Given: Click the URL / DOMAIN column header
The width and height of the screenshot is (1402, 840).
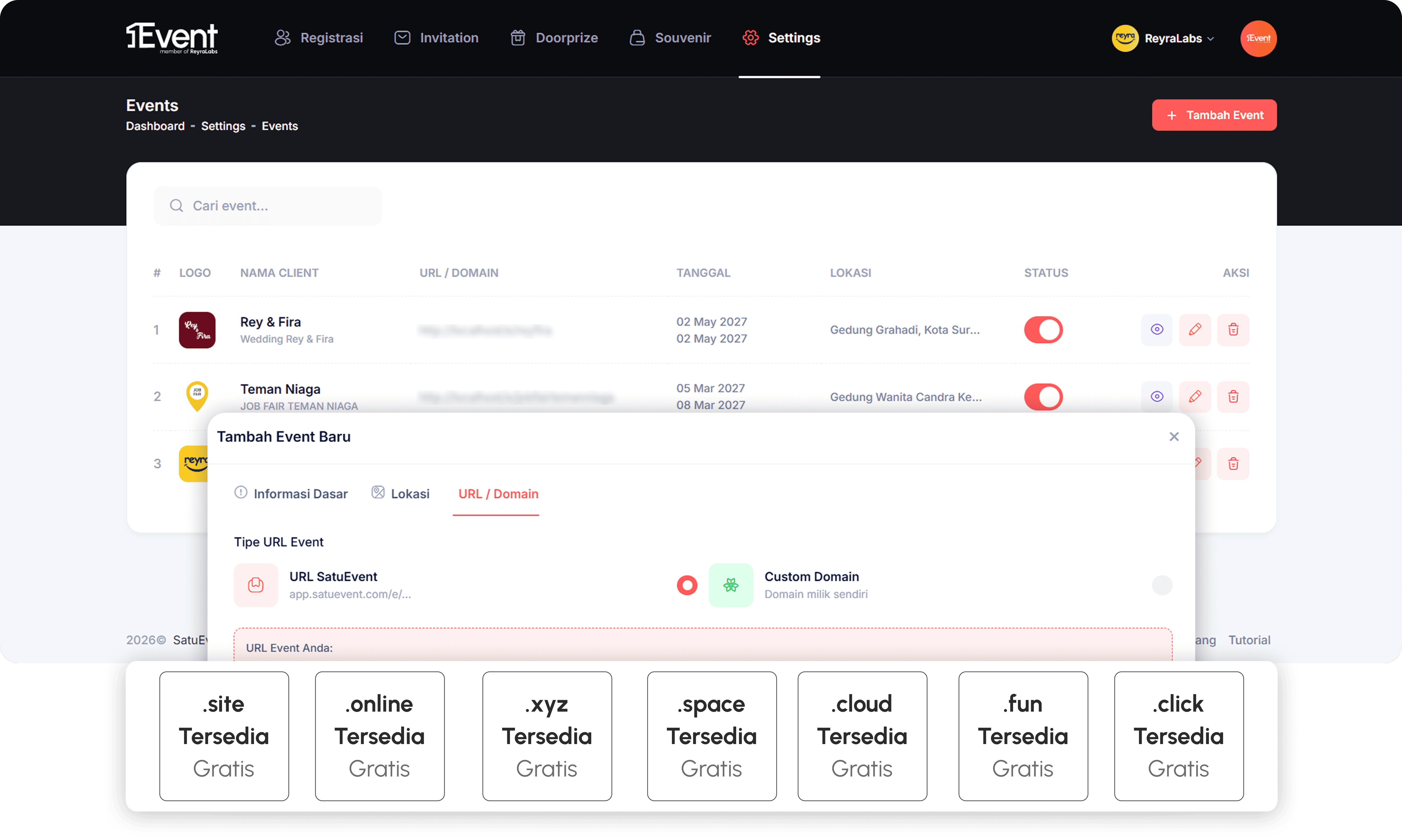Looking at the screenshot, I should (459, 273).
